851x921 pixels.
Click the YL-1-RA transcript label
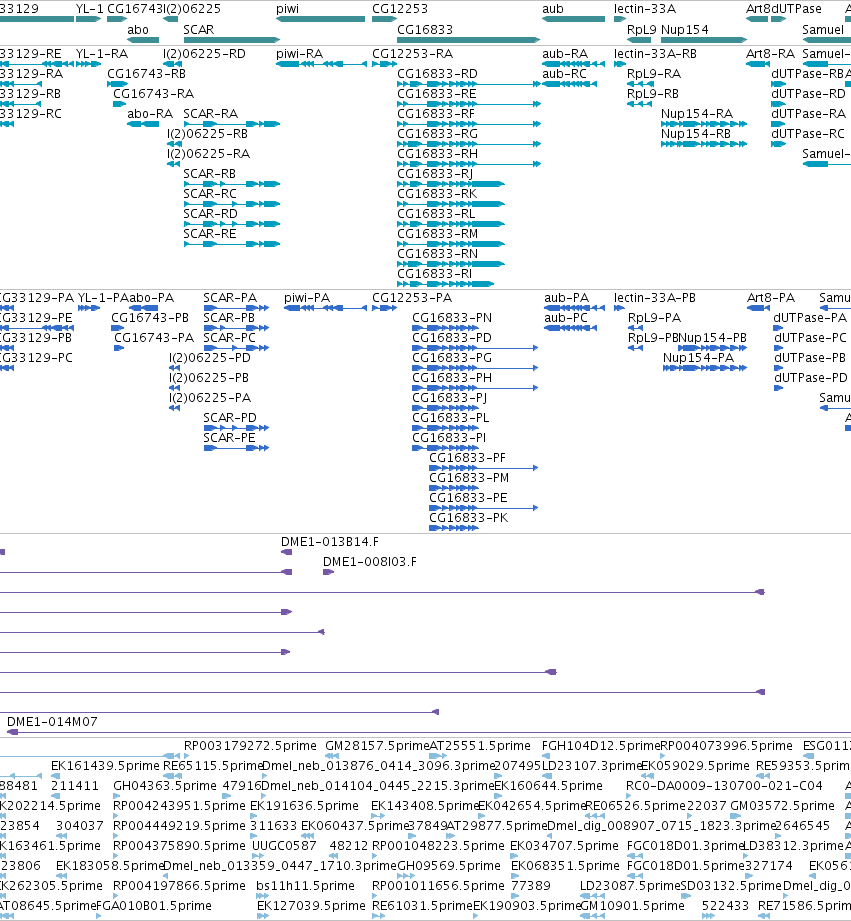coord(102,54)
